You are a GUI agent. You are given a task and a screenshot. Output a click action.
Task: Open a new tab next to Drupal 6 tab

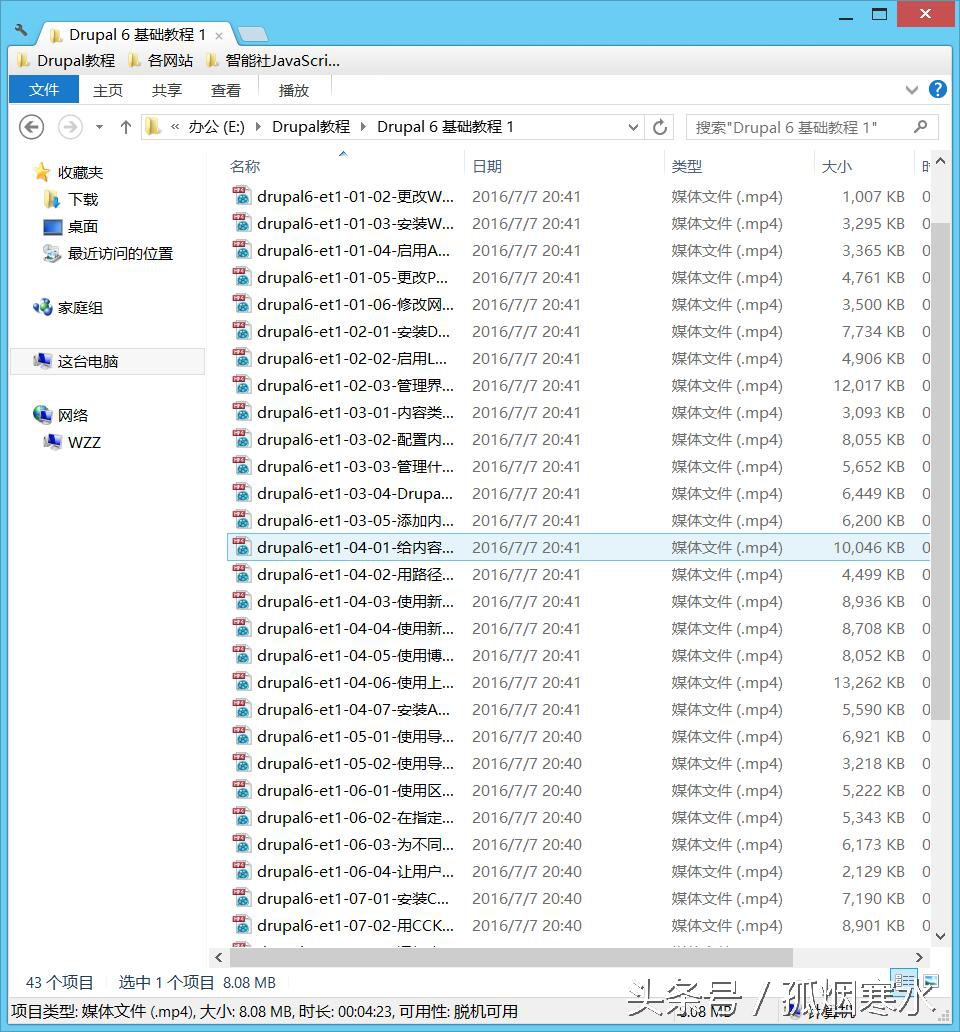click(x=253, y=34)
